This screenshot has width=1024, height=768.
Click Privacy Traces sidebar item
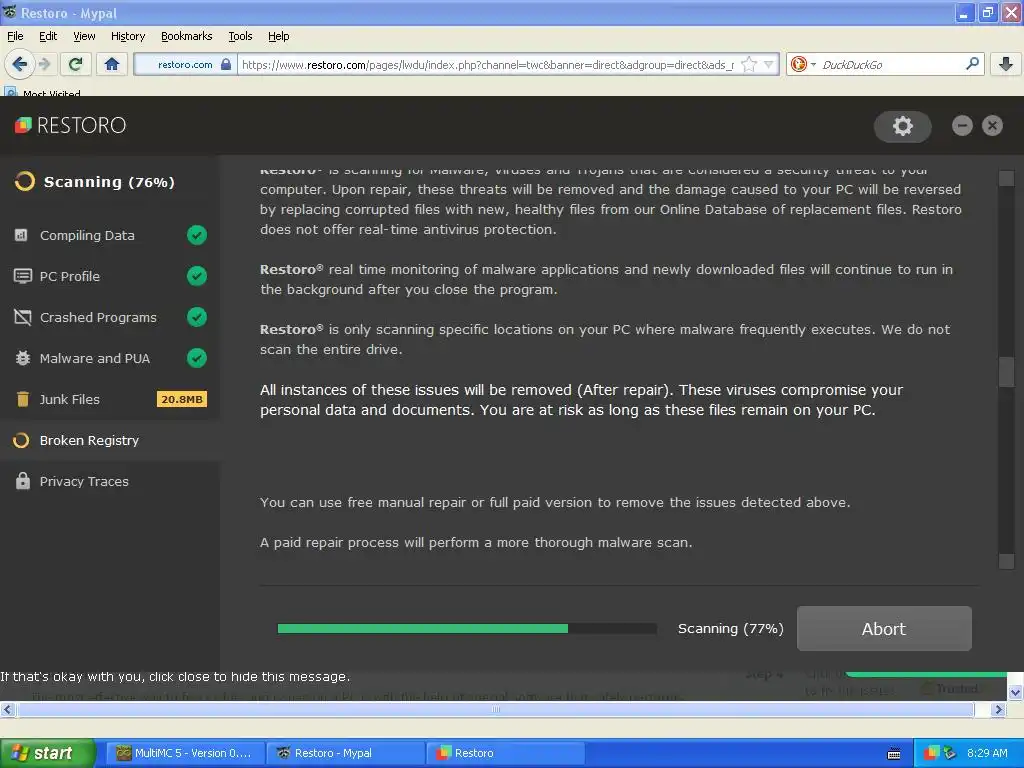click(x=110, y=481)
